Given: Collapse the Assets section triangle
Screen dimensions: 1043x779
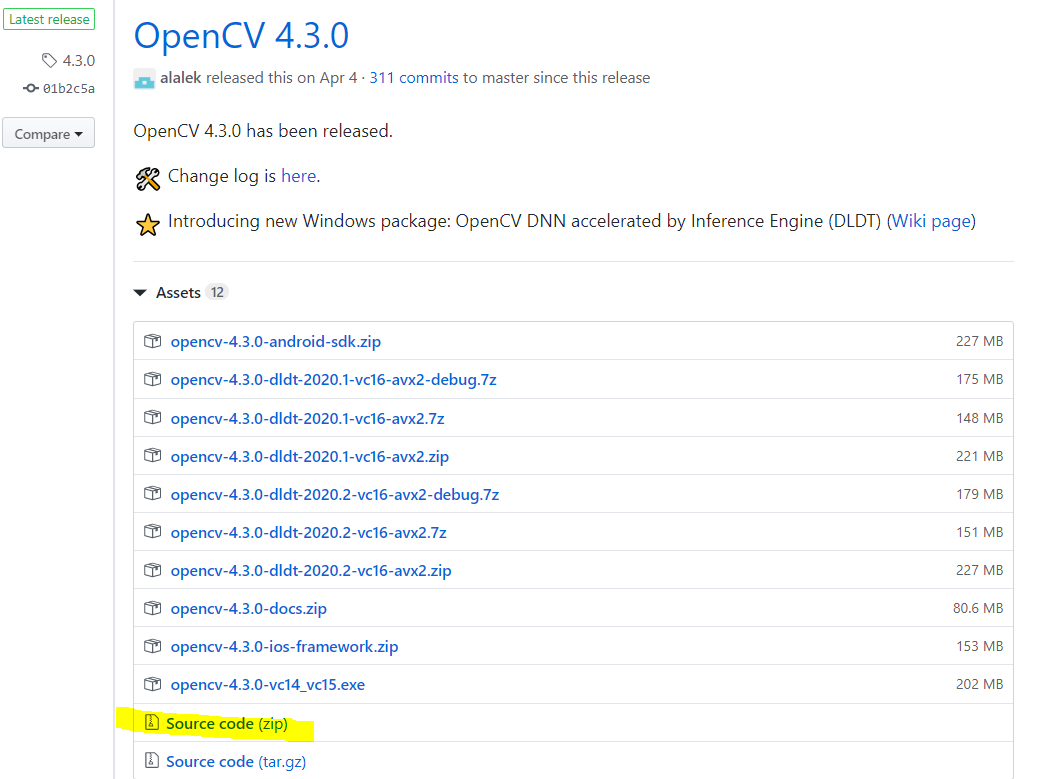Looking at the screenshot, I should point(140,293).
